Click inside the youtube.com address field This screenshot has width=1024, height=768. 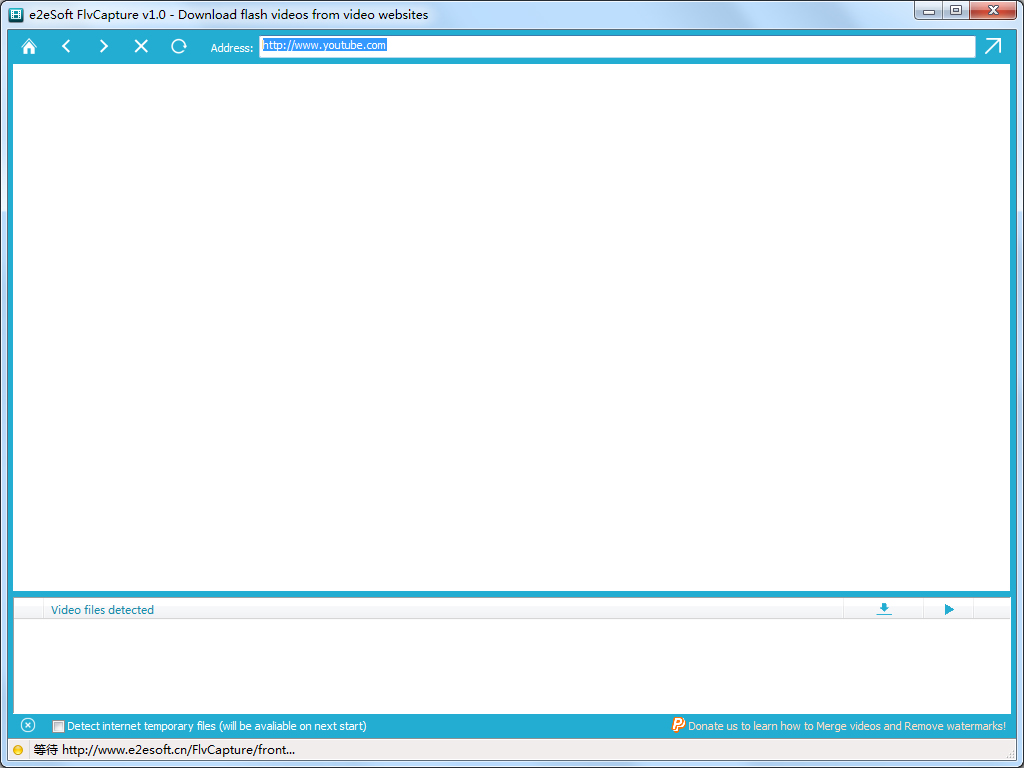pyautogui.click(x=616, y=46)
